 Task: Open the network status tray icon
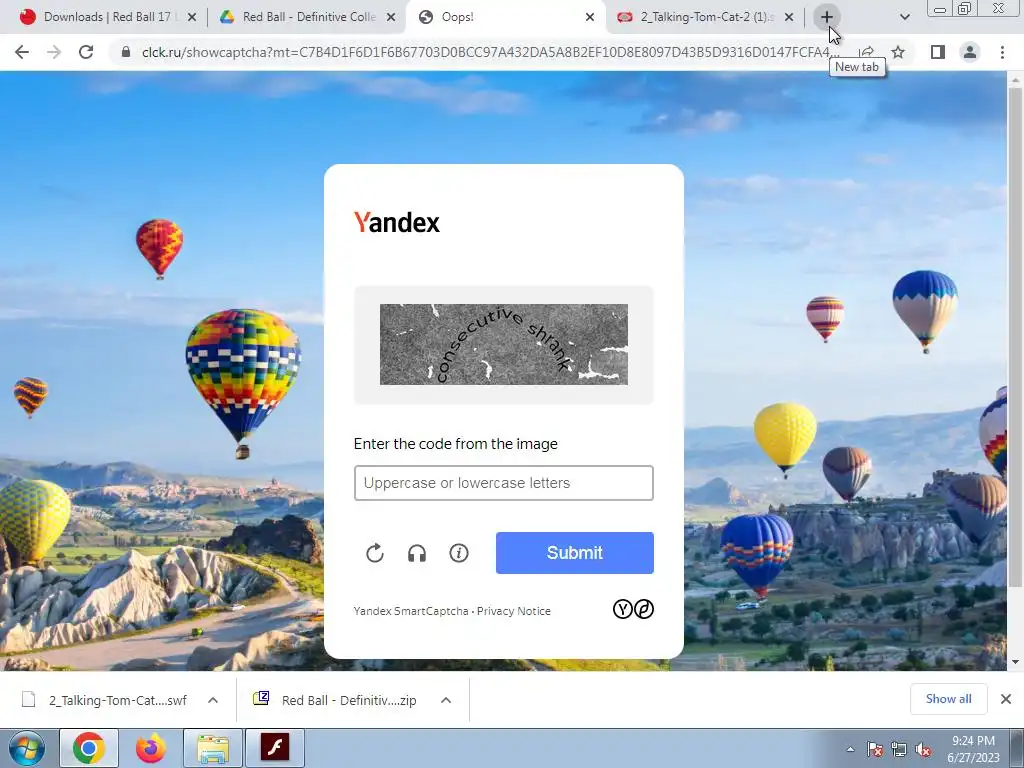point(899,749)
